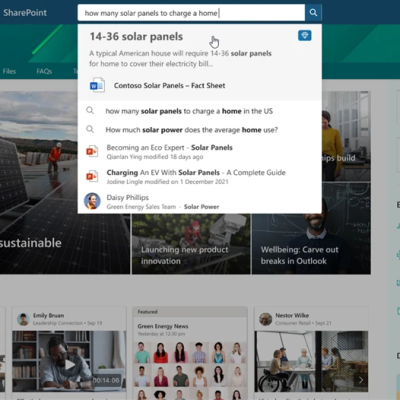Click the blue diamond premium answer icon
This screenshot has height=400, width=400.
305,35
